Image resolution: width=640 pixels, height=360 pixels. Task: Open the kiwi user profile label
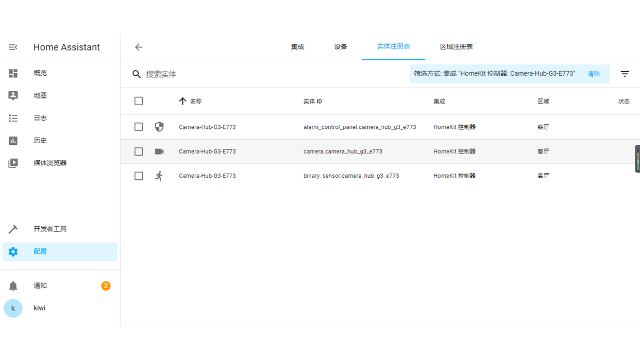coord(40,308)
